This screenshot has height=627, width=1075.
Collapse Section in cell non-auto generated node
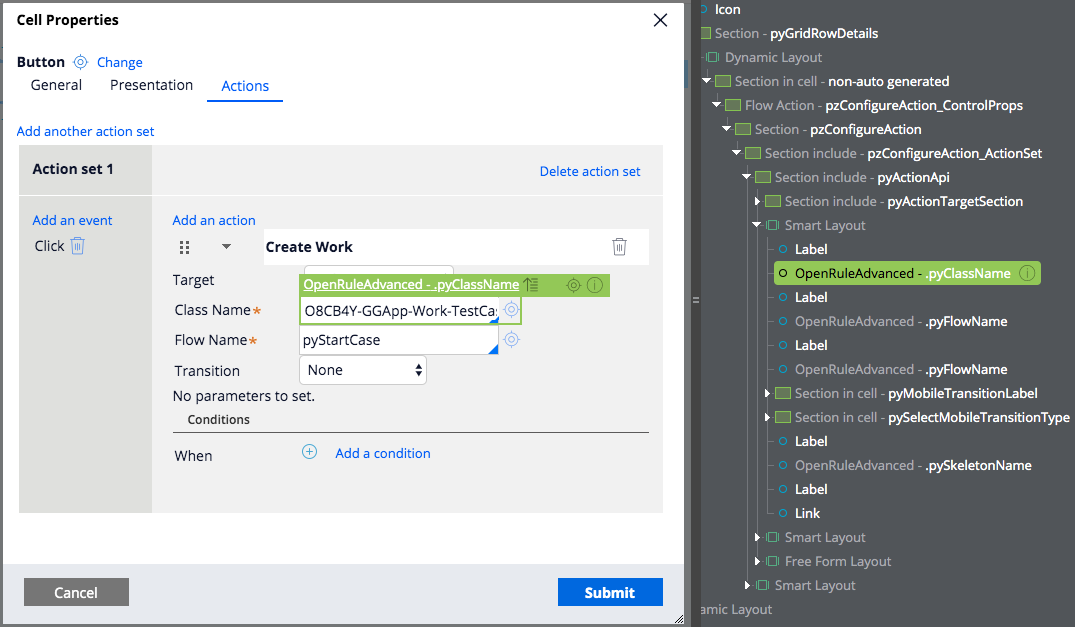(x=707, y=81)
